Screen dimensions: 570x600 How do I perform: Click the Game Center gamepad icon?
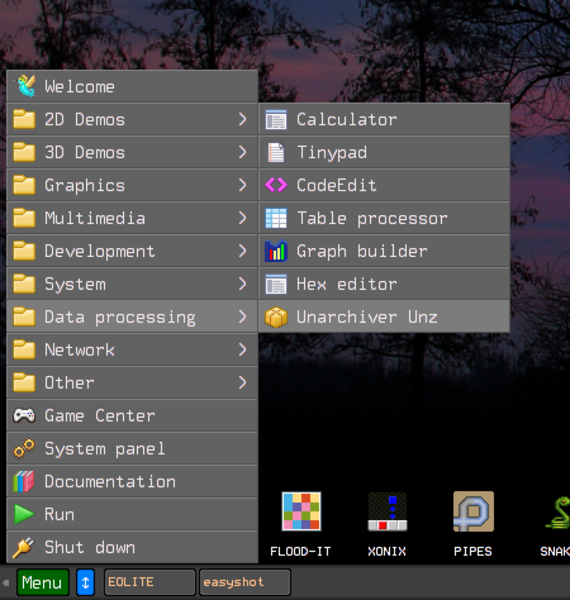click(24, 415)
